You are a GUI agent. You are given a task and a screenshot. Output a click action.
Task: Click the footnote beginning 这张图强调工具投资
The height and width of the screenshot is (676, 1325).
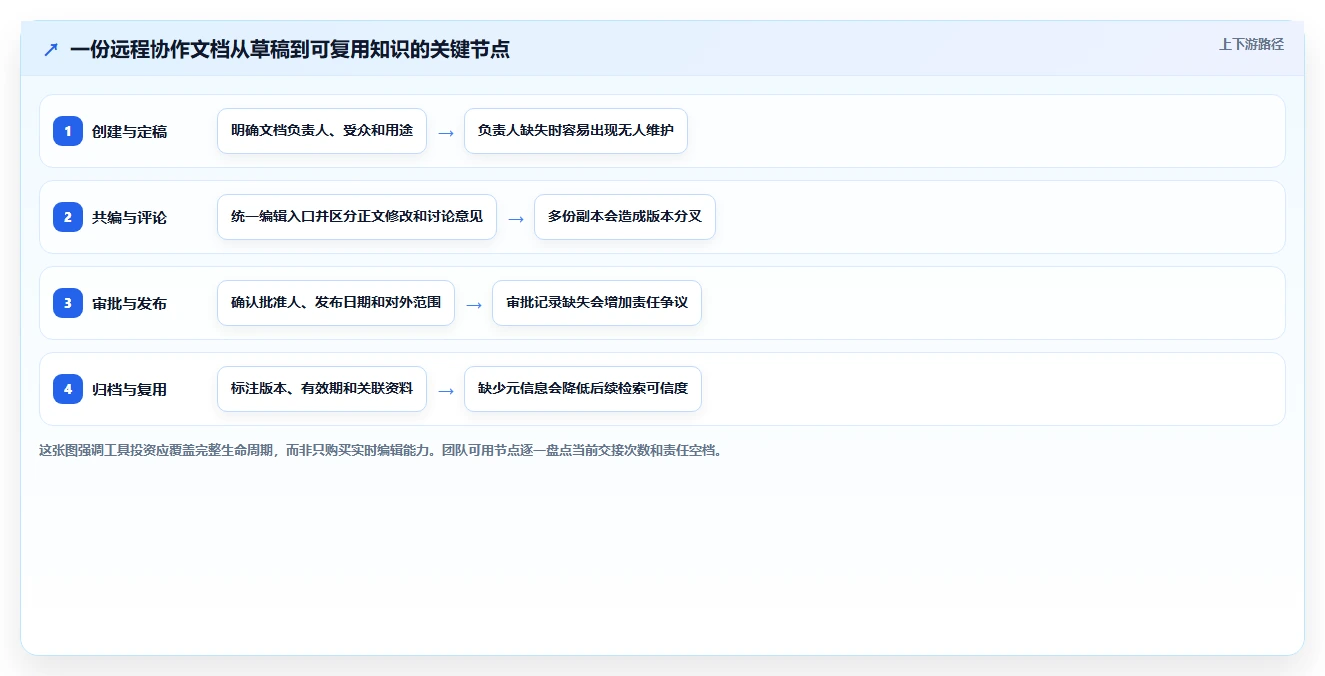point(381,450)
